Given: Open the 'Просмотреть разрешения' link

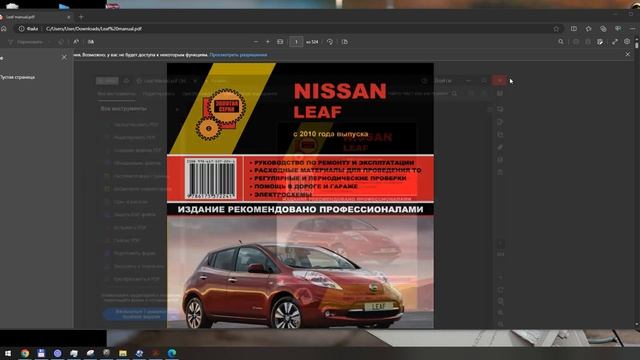Looking at the screenshot, I should tap(238, 55).
